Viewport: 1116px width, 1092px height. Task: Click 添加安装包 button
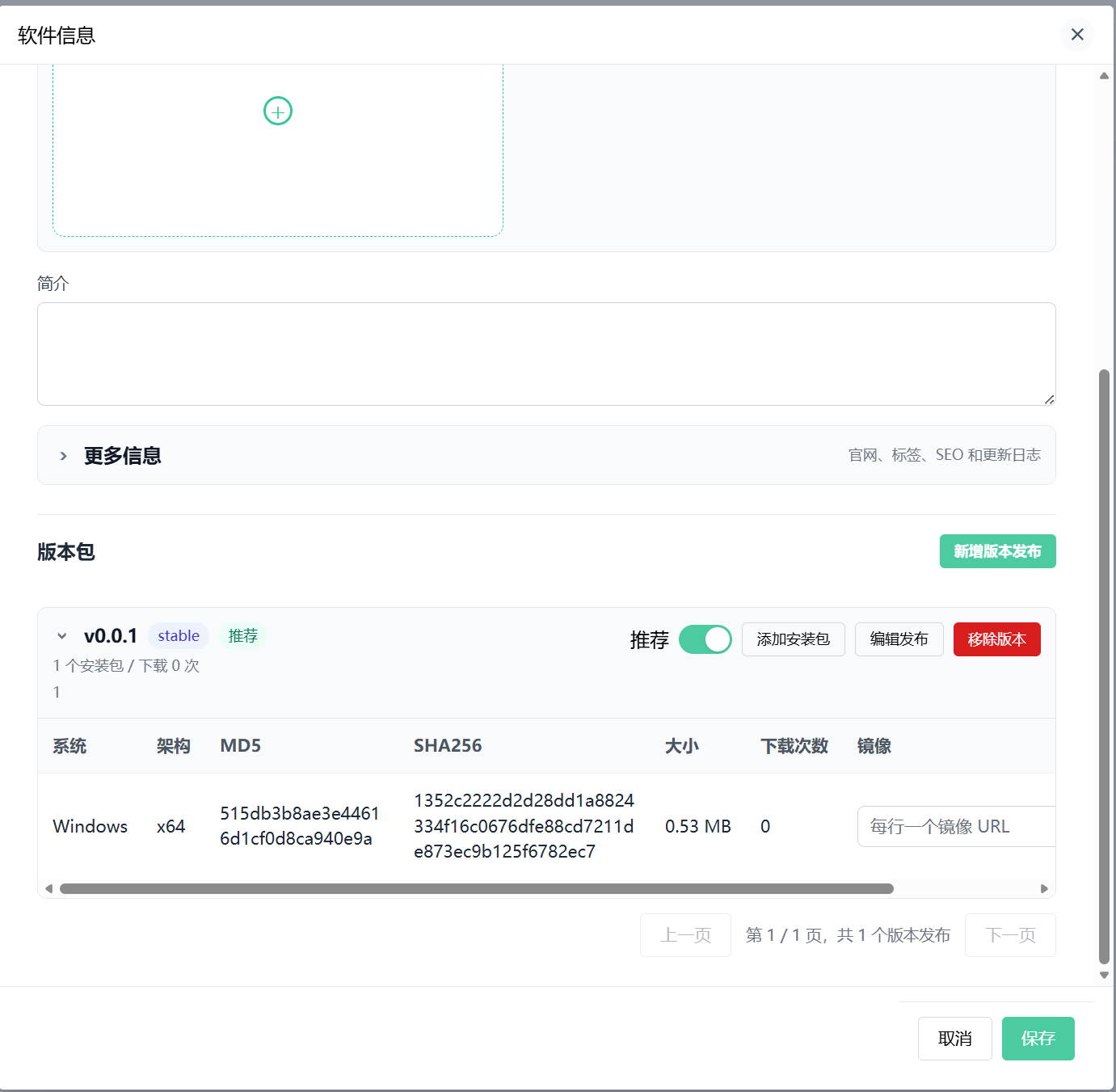[x=794, y=639]
